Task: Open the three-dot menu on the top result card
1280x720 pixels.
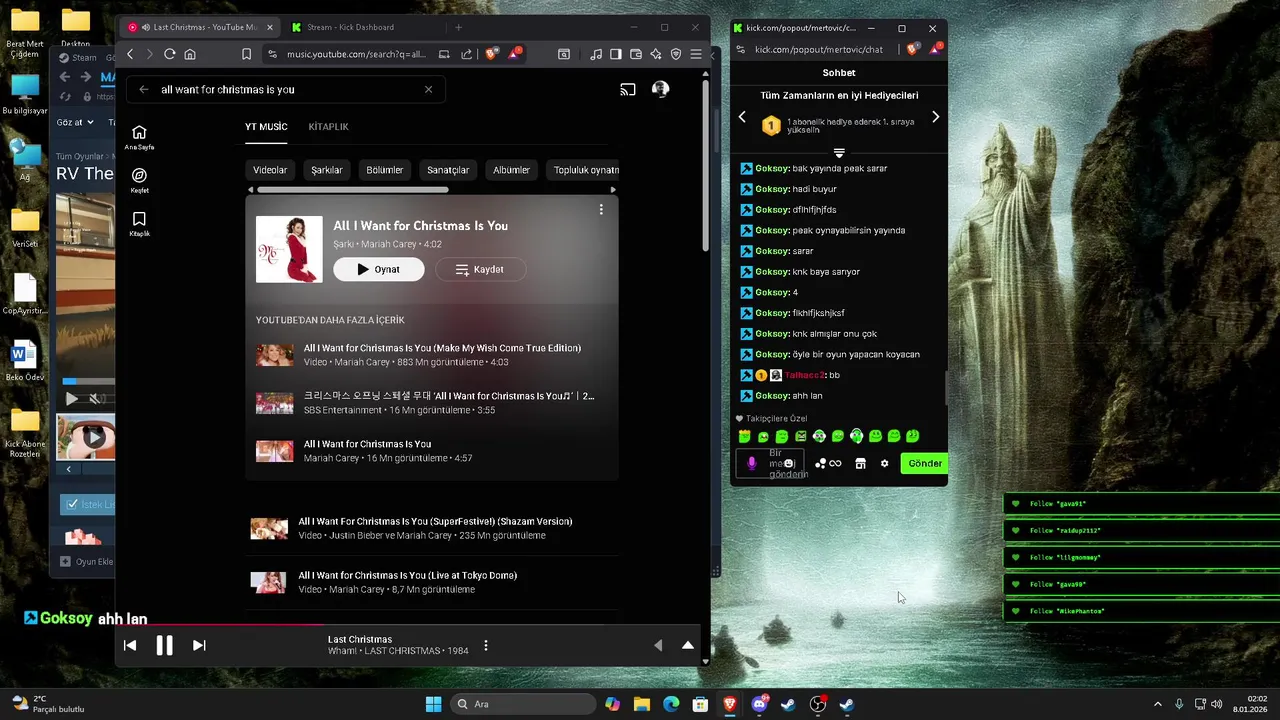Action: [601, 209]
